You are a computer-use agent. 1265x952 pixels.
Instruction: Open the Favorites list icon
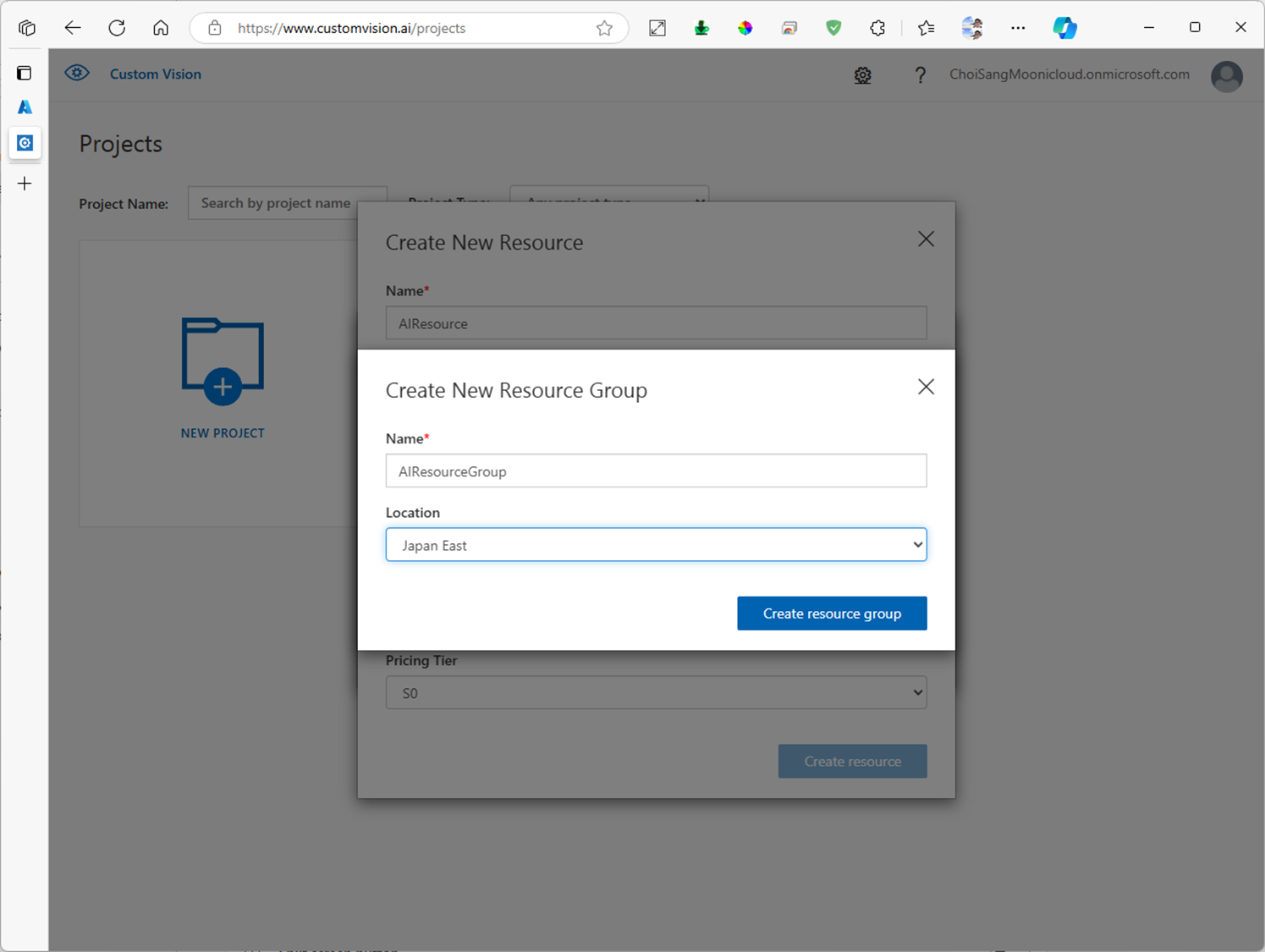tap(927, 28)
